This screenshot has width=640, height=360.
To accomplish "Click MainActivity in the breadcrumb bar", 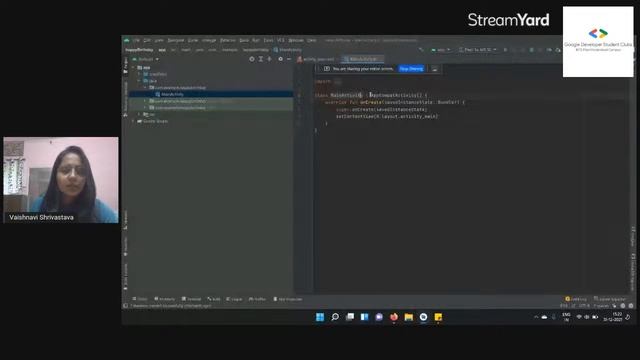I will (x=288, y=50).
